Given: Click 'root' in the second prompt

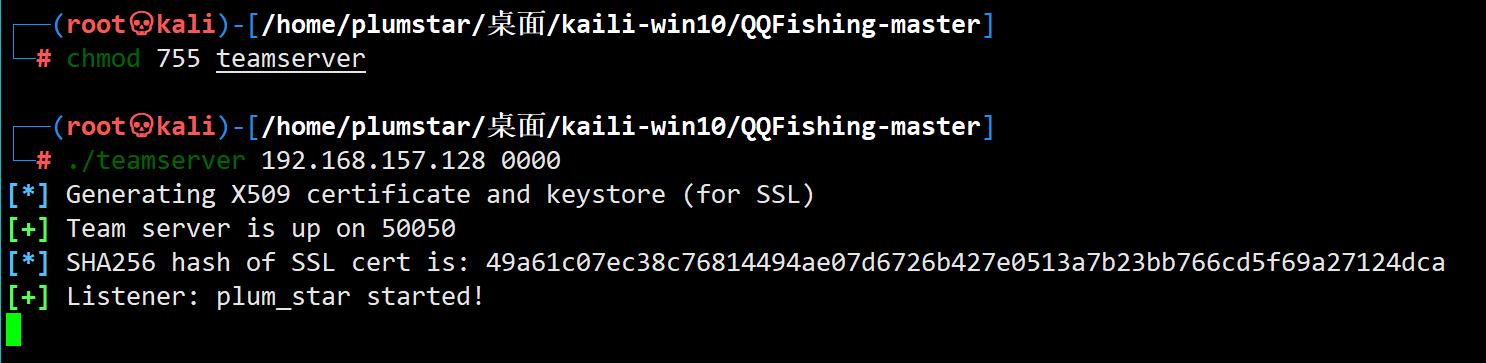Looking at the screenshot, I should [97, 127].
